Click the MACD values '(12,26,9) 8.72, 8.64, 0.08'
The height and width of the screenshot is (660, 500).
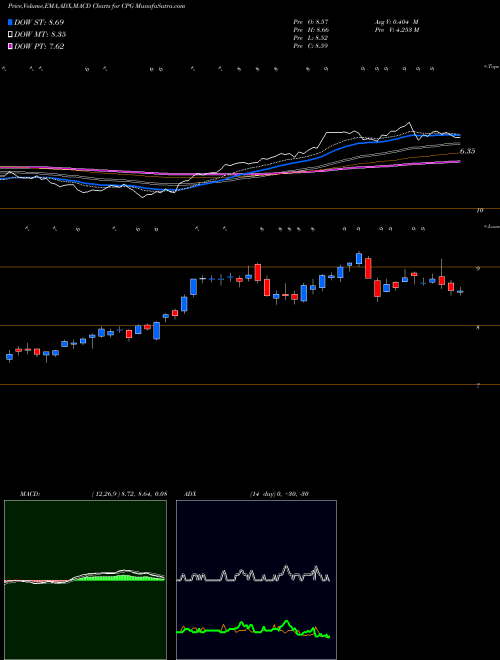(129, 494)
